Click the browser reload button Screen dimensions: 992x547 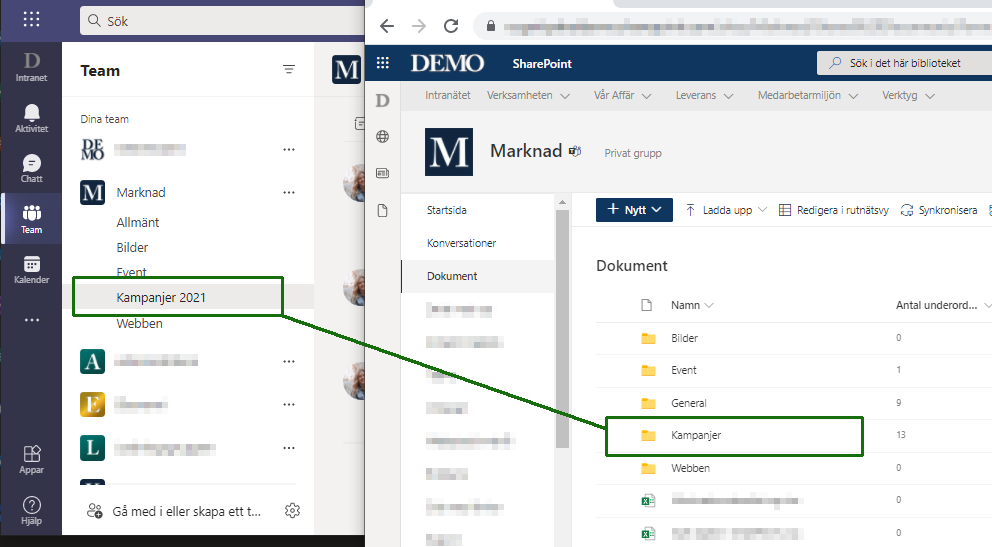(451, 26)
